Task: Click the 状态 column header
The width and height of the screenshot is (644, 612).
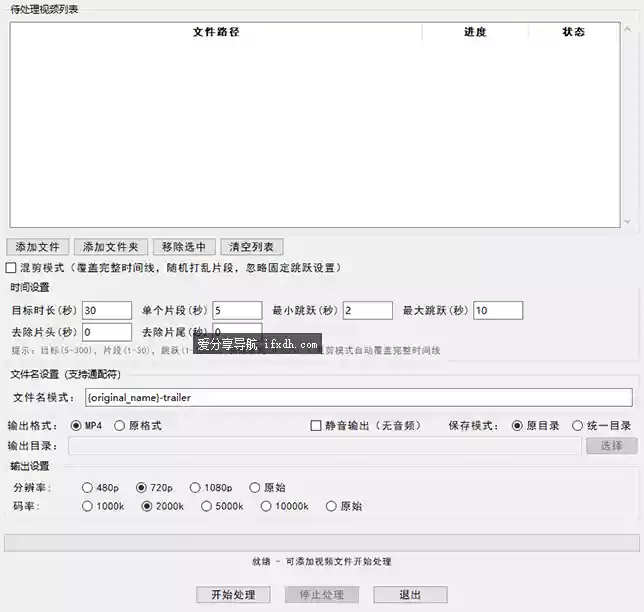Action: [x=573, y=32]
